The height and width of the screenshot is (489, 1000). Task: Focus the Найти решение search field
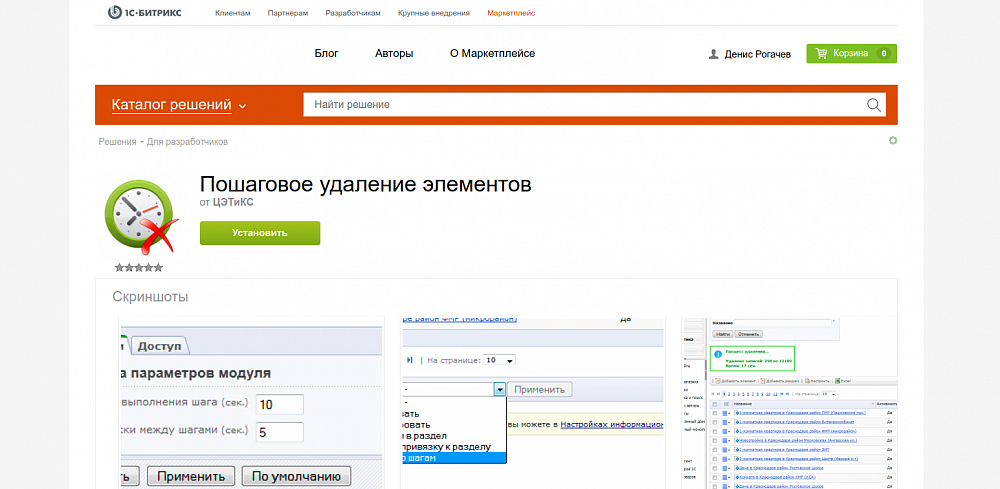pos(594,105)
